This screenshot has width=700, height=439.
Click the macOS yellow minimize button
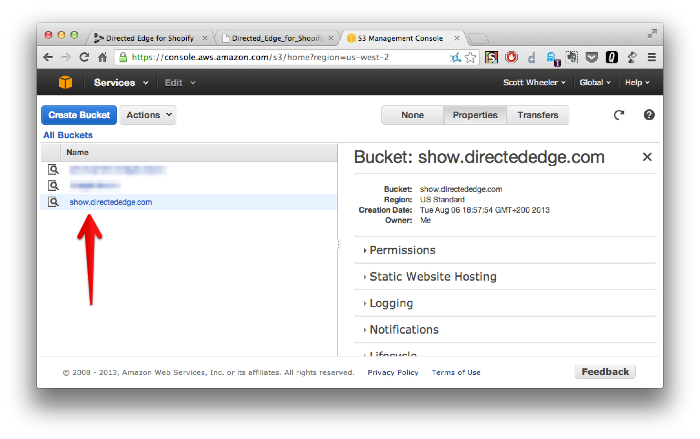click(x=62, y=35)
